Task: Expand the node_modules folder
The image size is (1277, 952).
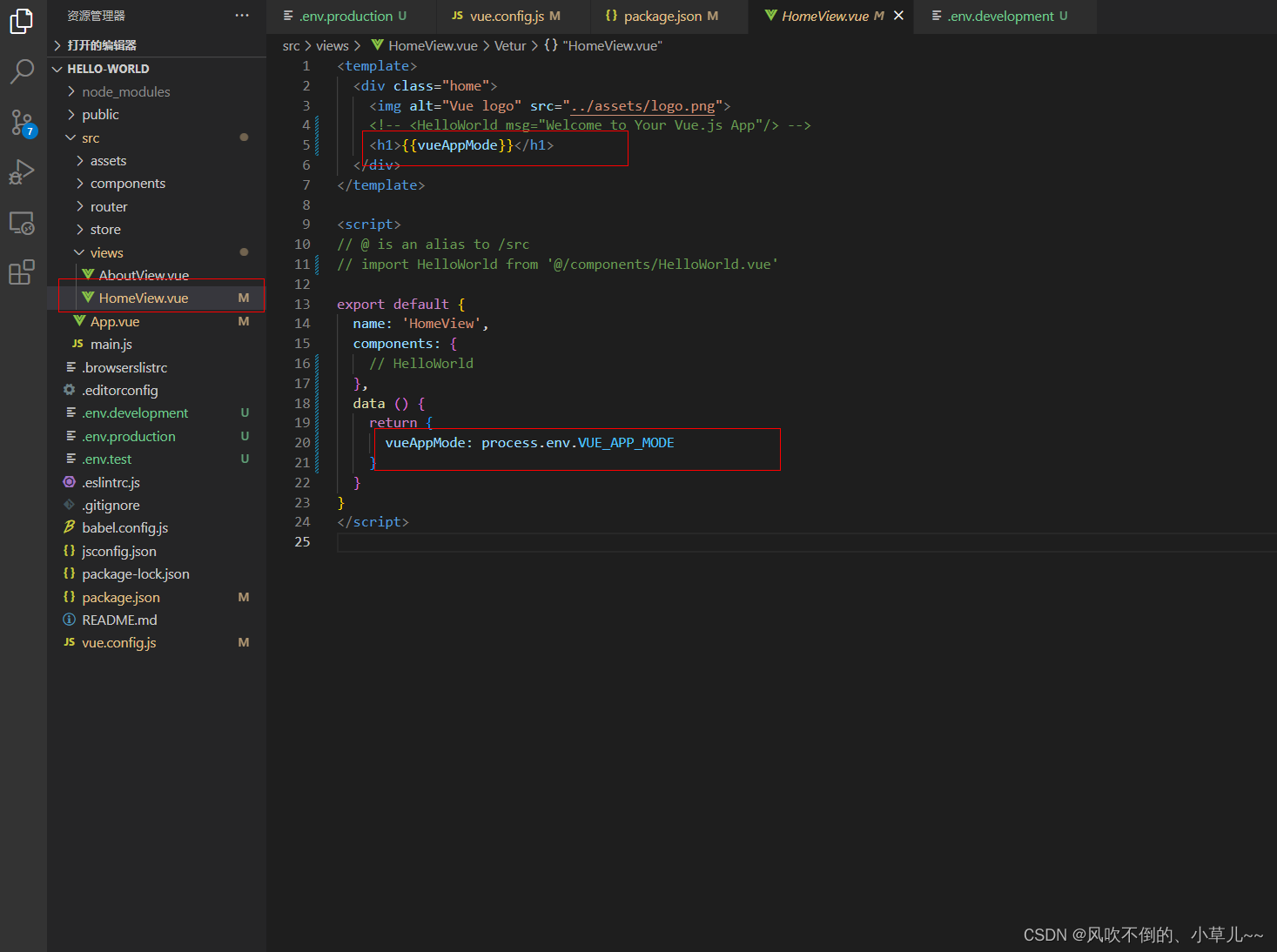Action: pos(157,91)
